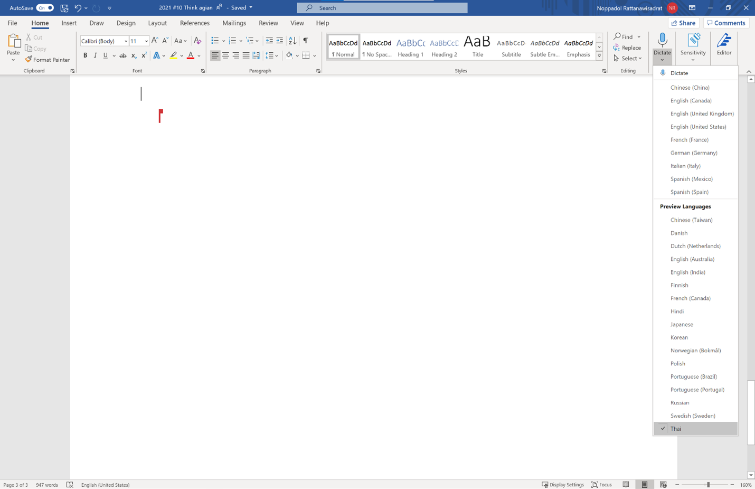
Task: Click the Replace icon in Editing
Action: tap(617, 47)
